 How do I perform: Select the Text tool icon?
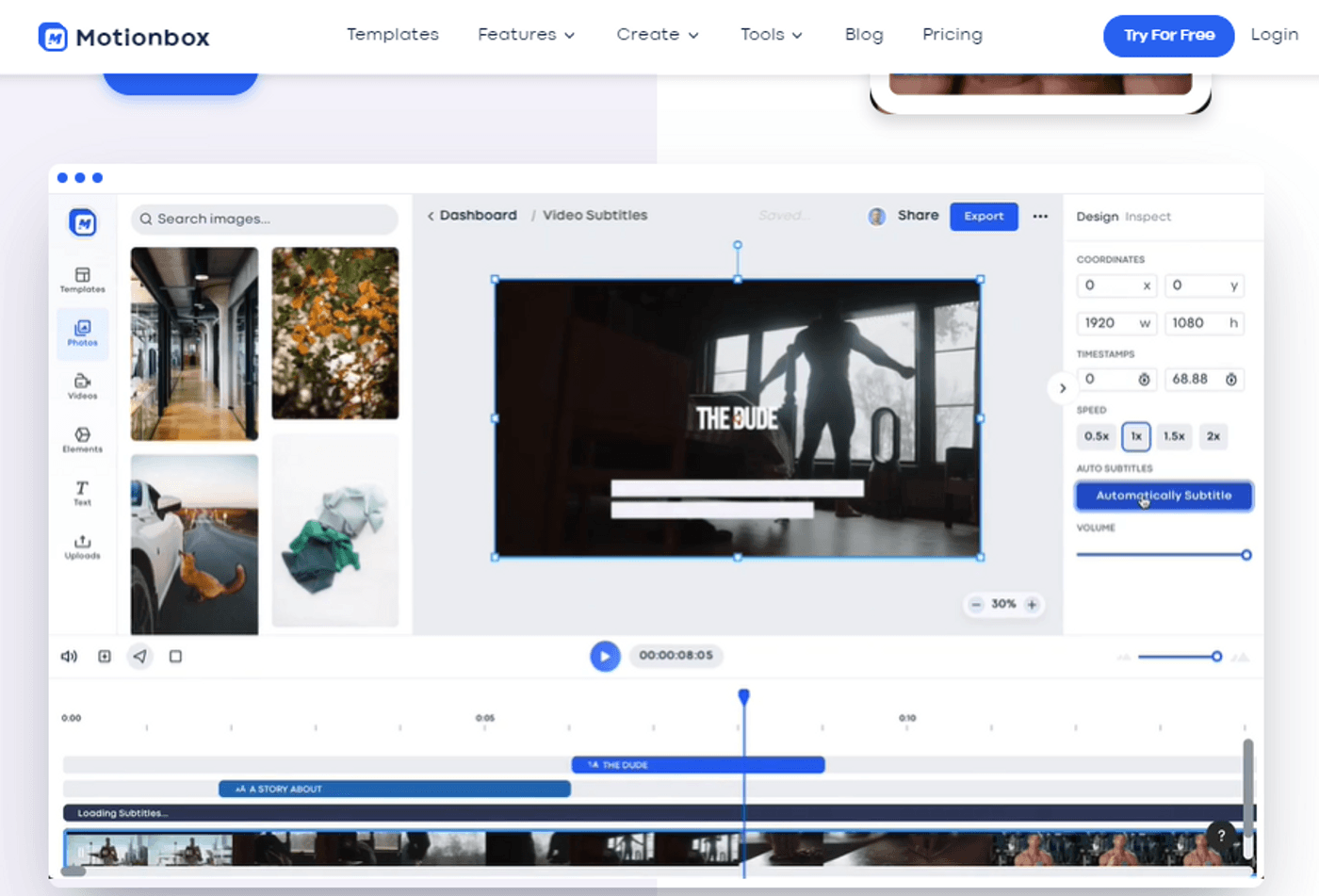click(83, 493)
